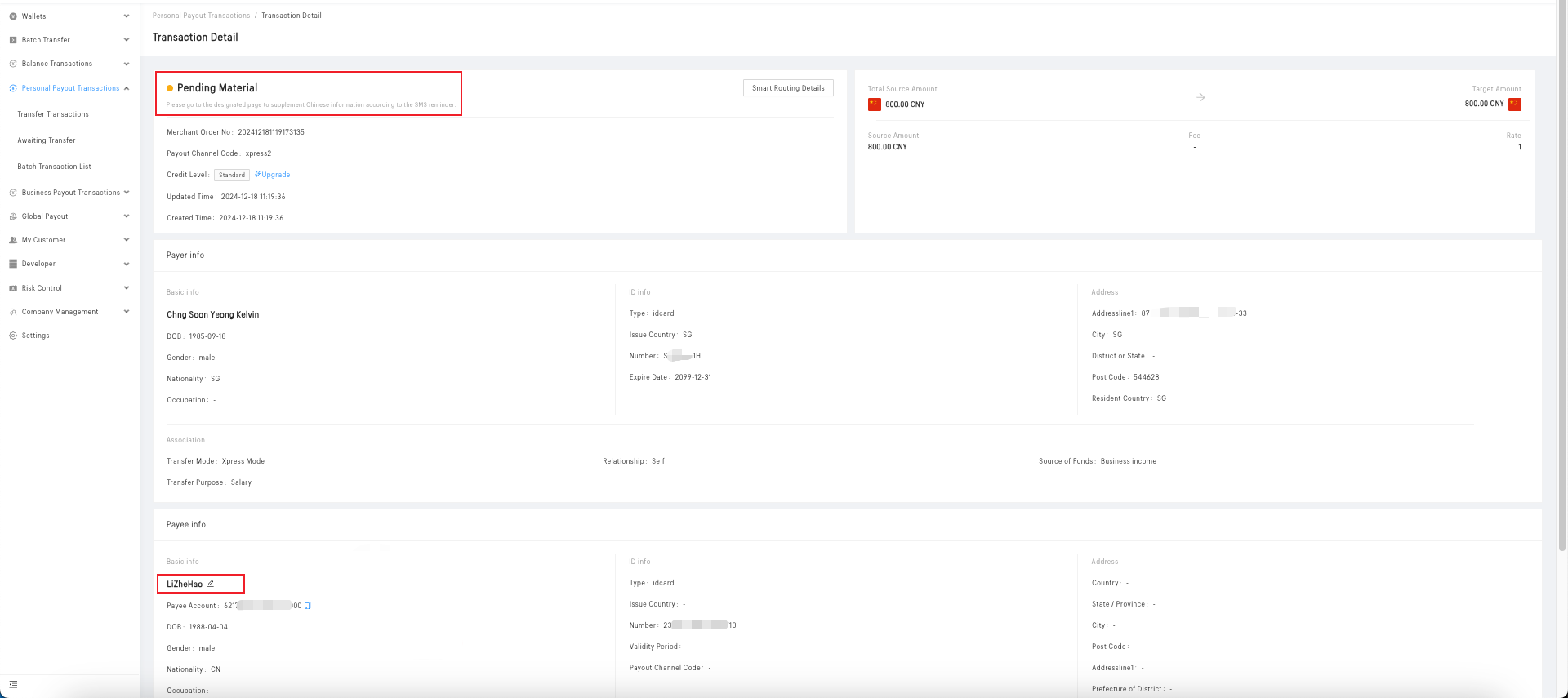Expand the Balance Transactions chevron
The width and height of the screenshot is (1568, 698).
coord(127,64)
